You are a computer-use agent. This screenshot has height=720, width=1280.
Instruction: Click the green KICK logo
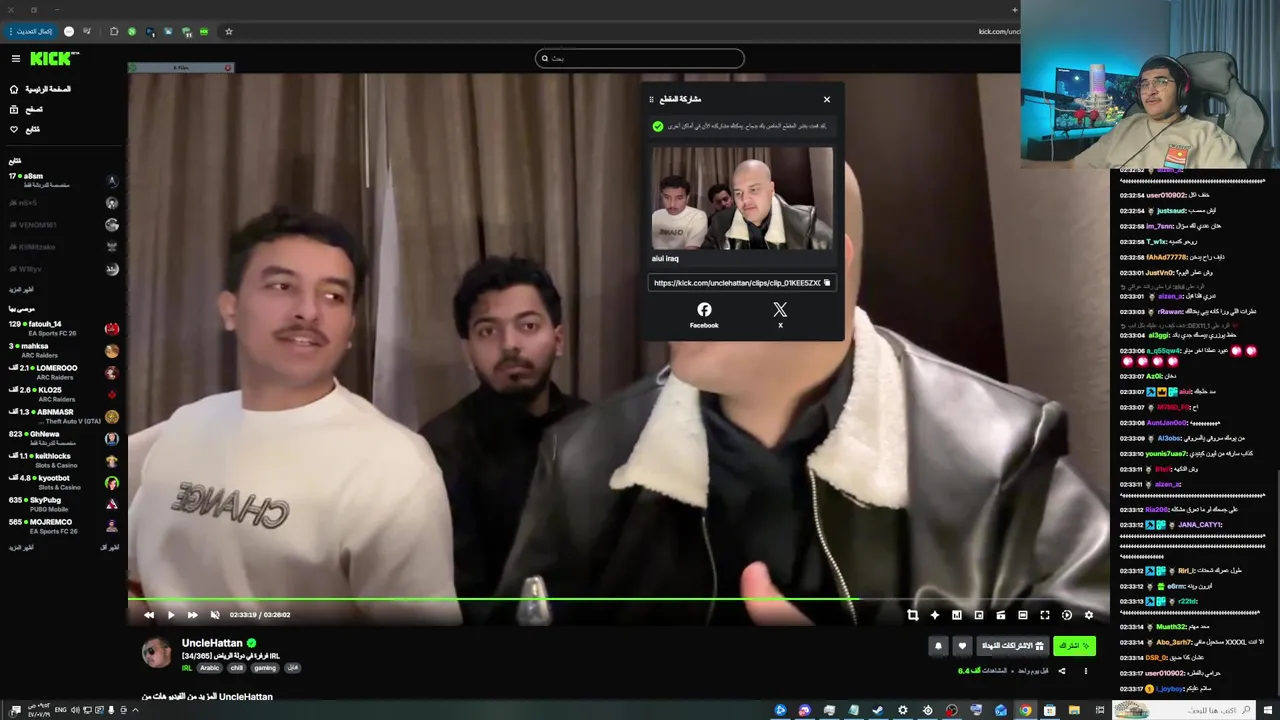tap(52, 58)
